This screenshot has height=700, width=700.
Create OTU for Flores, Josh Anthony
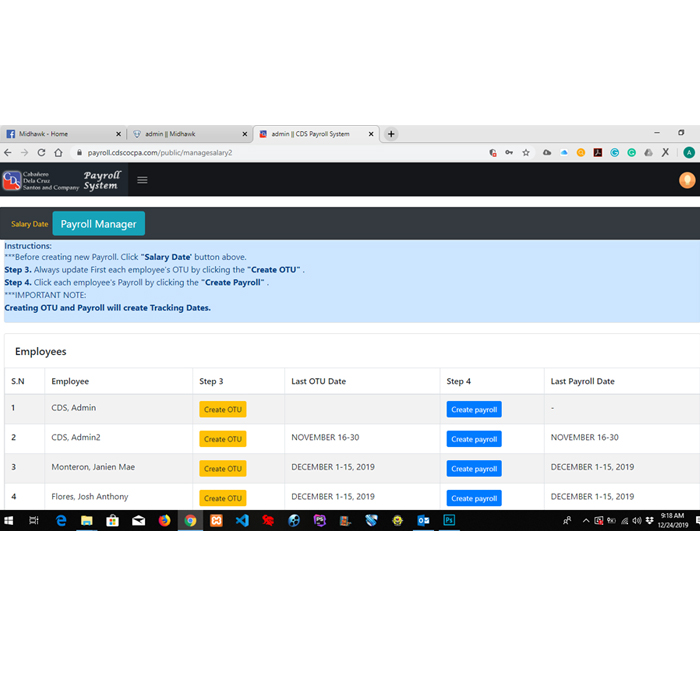coord(222,497)
